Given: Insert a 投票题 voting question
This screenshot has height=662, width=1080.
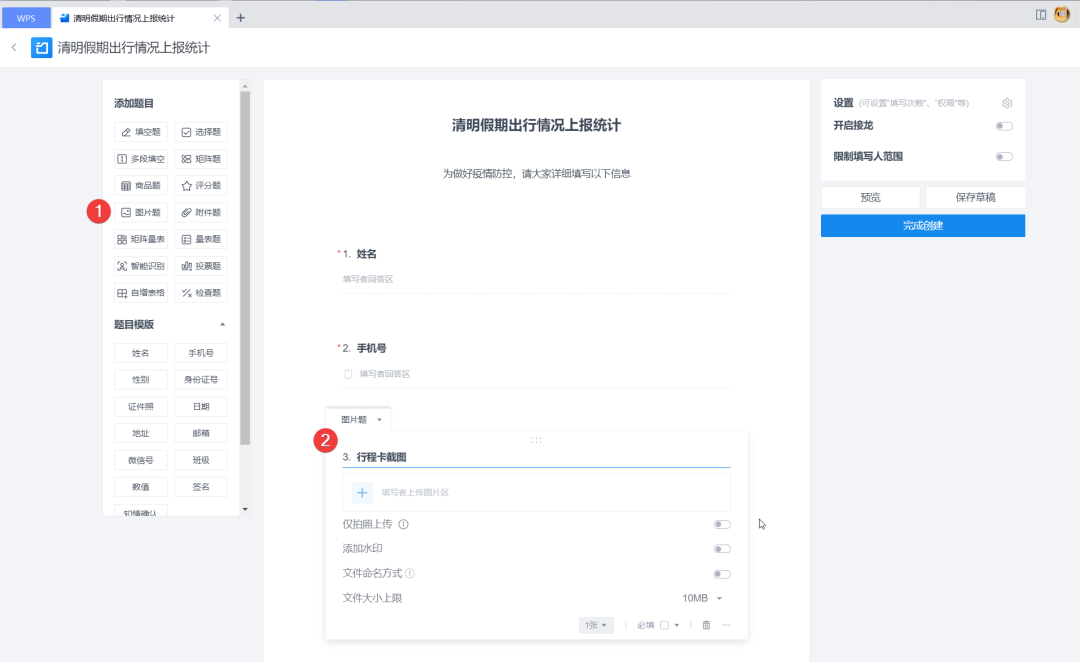Looking at the screenshot, I should [x=202, y=265].
